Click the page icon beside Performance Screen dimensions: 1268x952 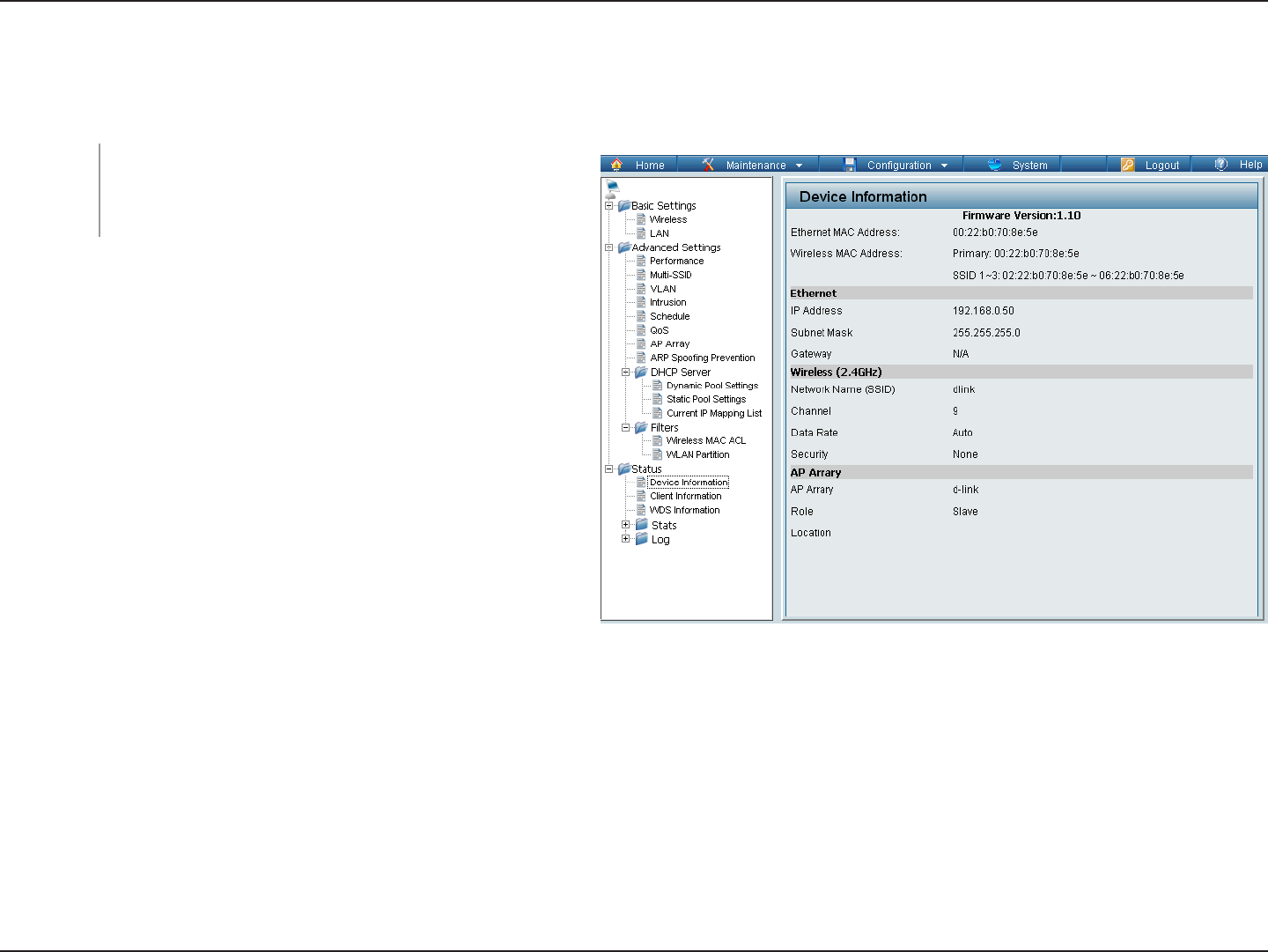point(641,261)
